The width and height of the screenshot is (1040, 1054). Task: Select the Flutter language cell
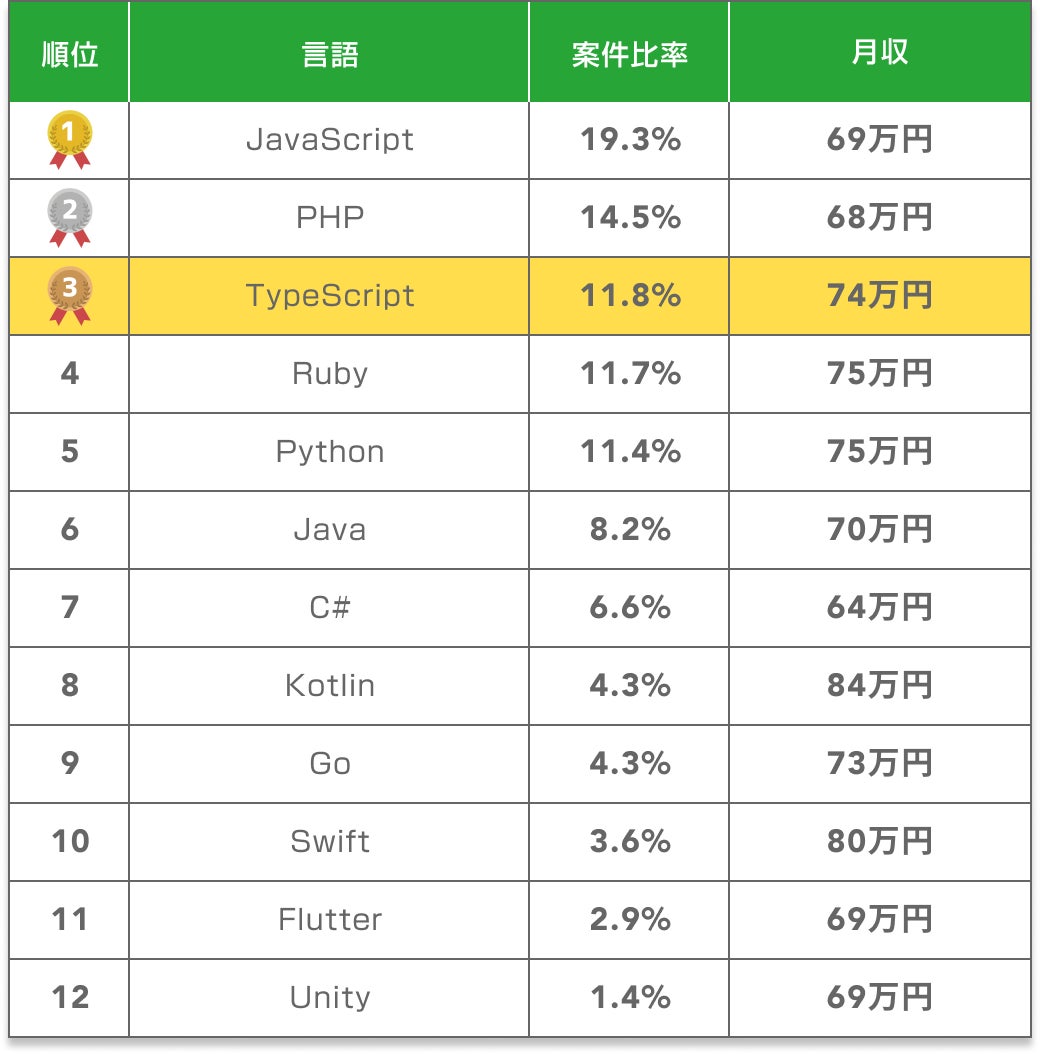(x=329, y=920)
